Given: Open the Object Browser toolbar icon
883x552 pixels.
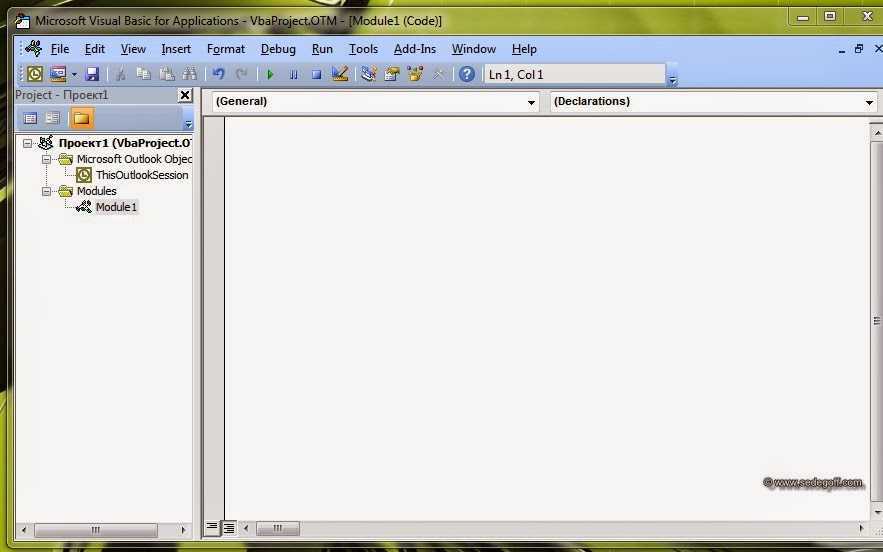Looking at the screenshot, I should click(415, 74).
